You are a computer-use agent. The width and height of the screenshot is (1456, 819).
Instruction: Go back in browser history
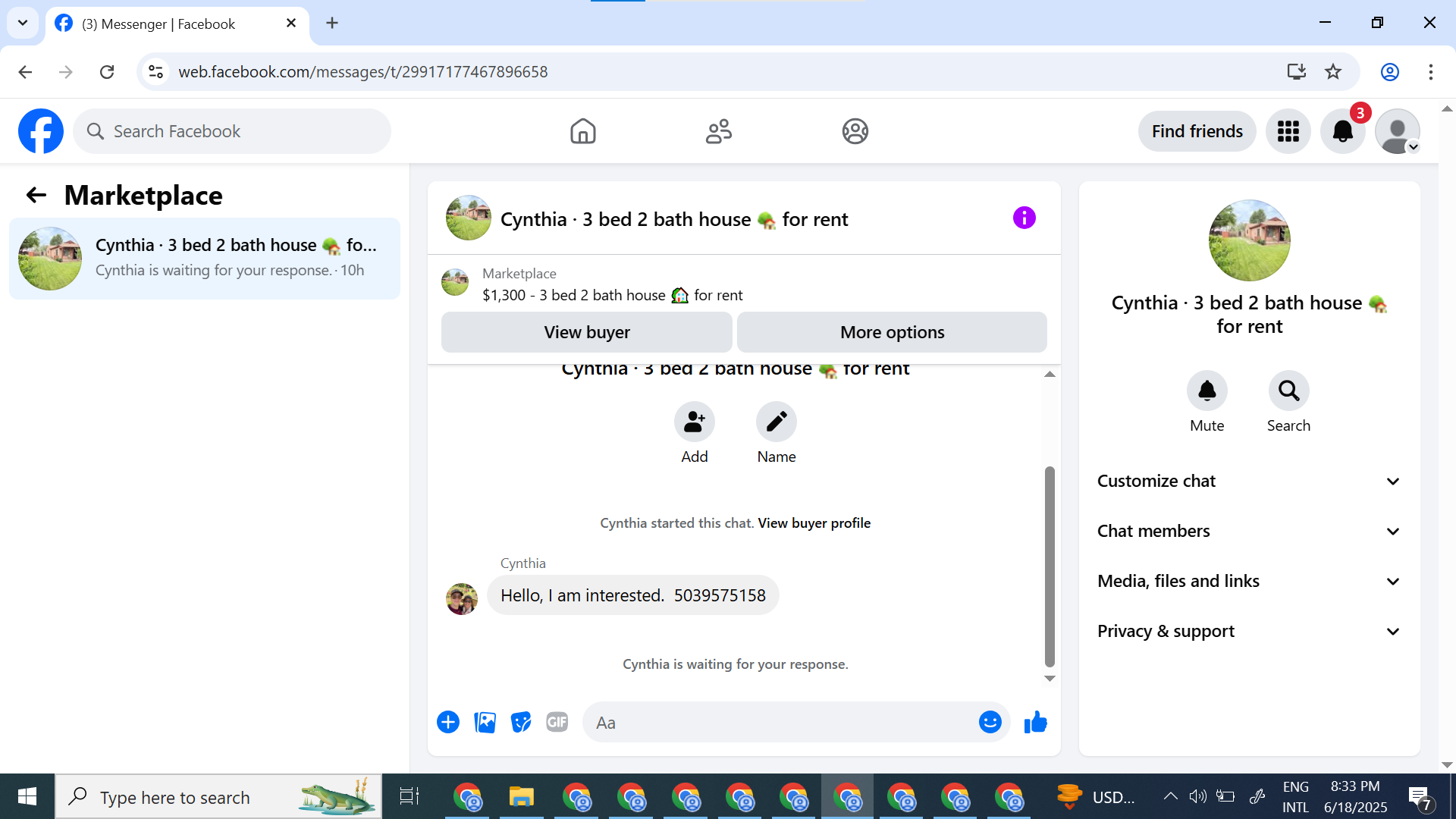pos(25,72)
